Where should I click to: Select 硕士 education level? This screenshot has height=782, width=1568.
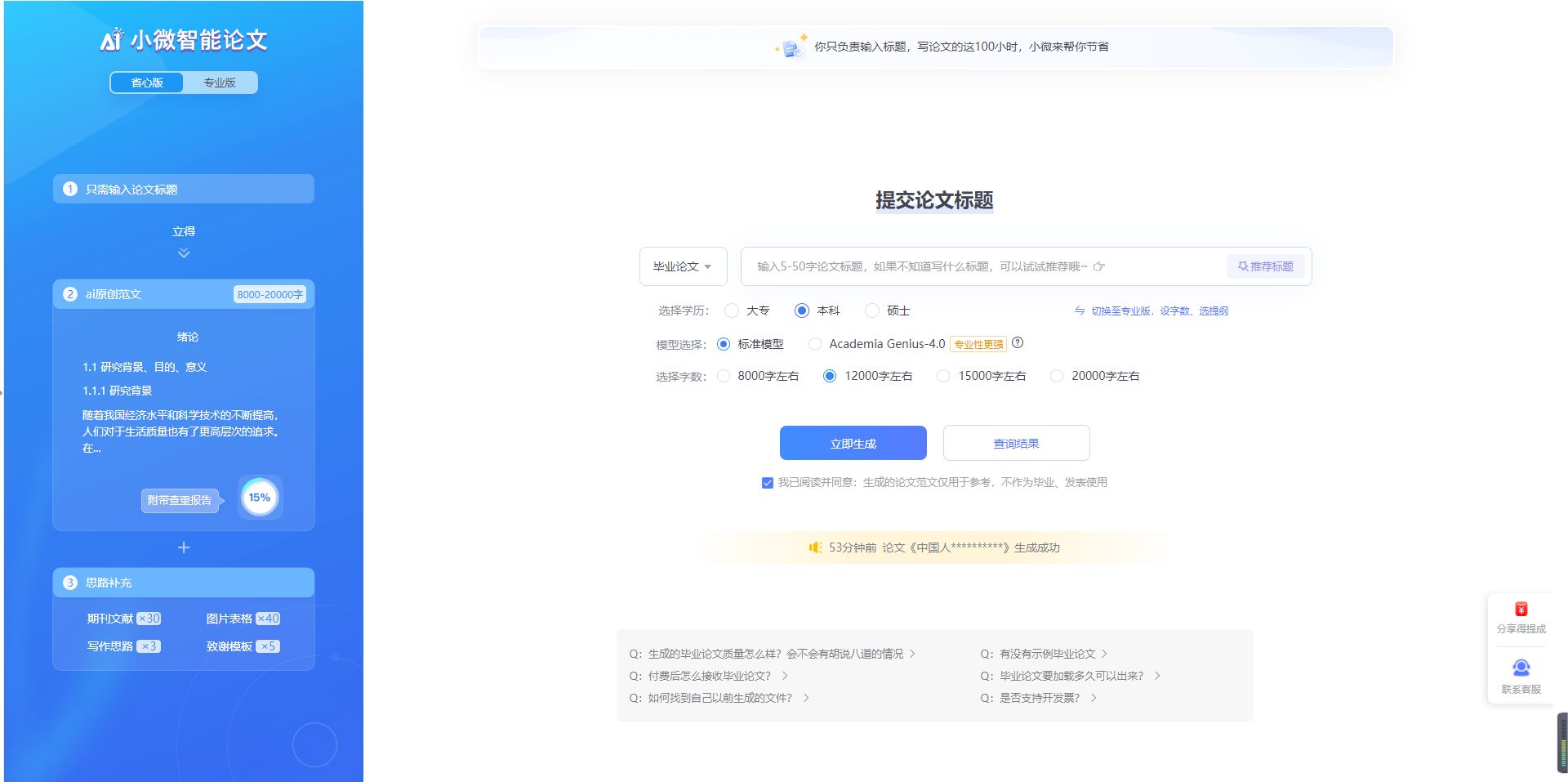pos(888,311)
